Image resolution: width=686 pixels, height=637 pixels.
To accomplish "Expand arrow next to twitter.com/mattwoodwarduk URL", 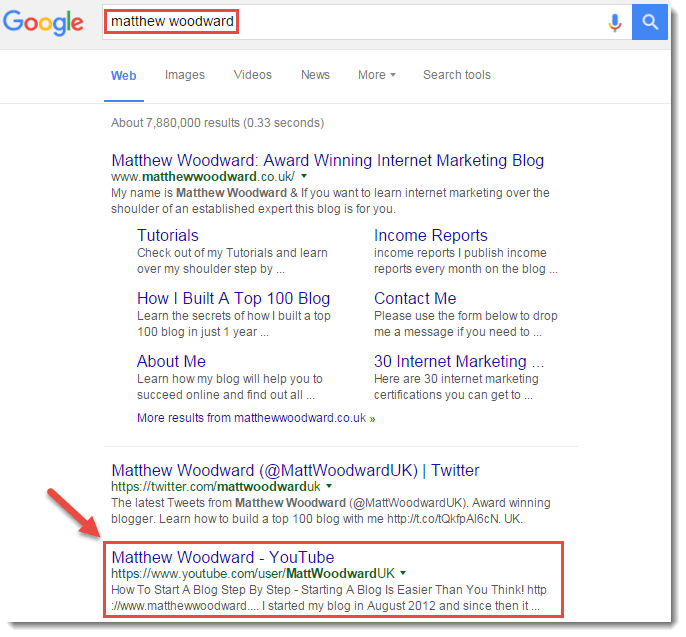I will 329,486.
